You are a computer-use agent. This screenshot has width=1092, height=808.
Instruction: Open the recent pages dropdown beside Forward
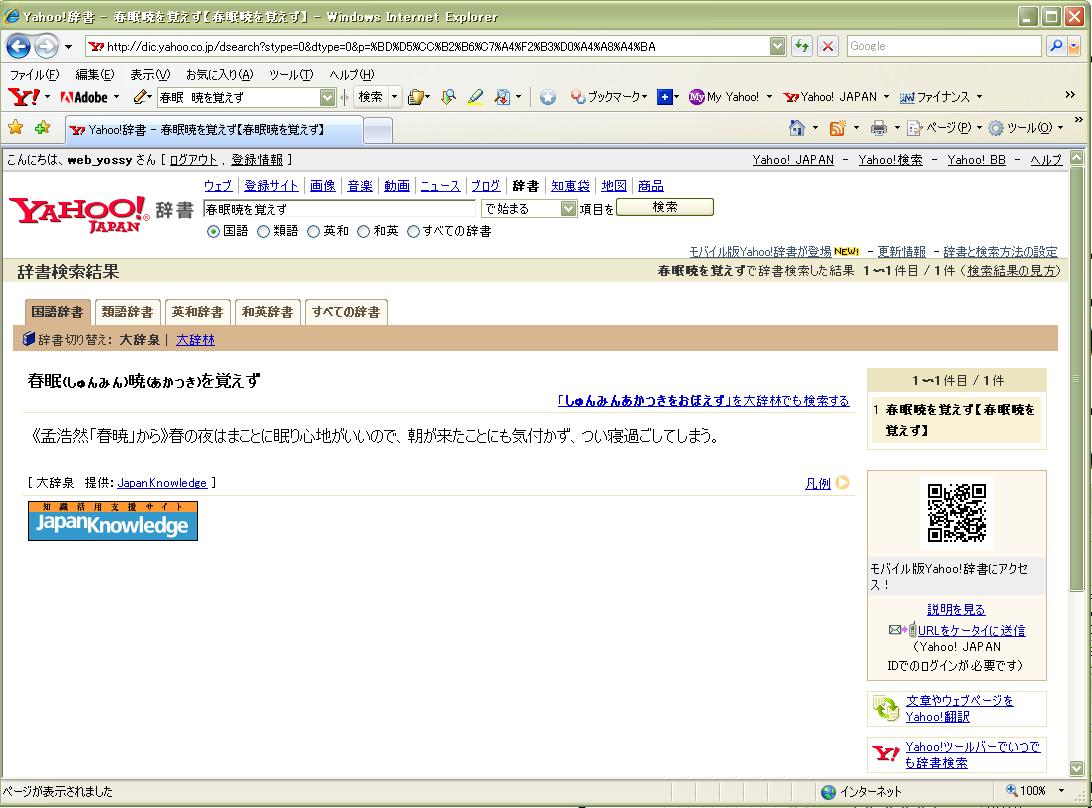point(68,47)
